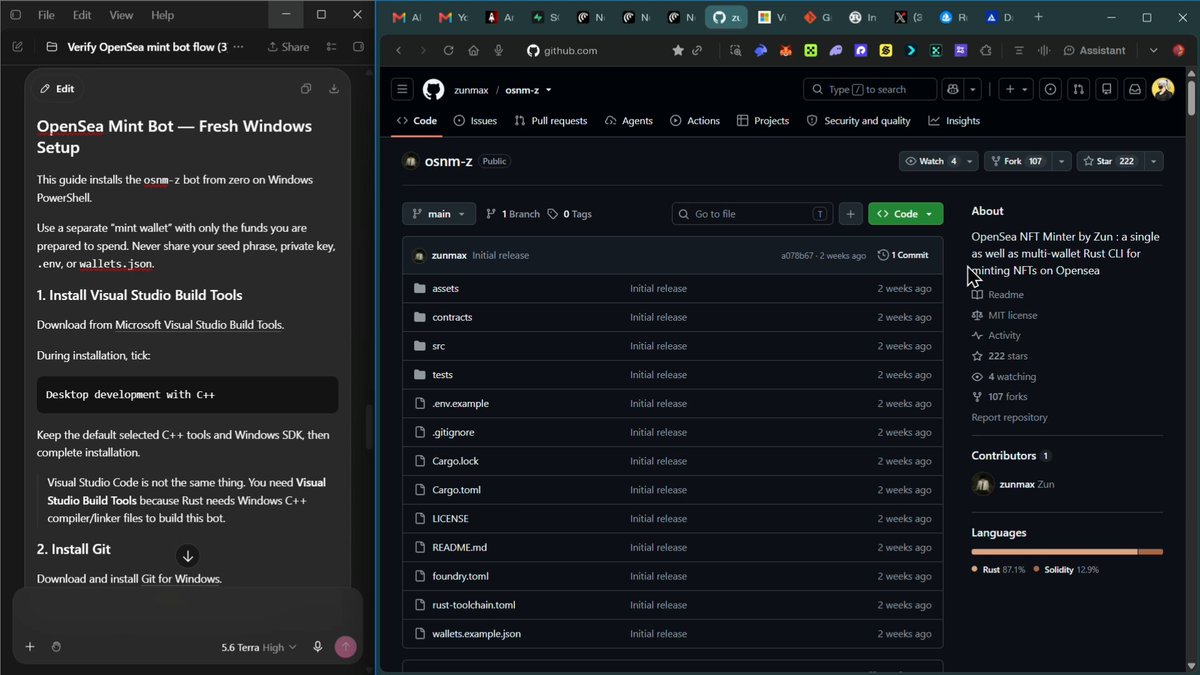Open the View menu in the chat app
The image size is (1200, 675).
[x=121, y=15]
